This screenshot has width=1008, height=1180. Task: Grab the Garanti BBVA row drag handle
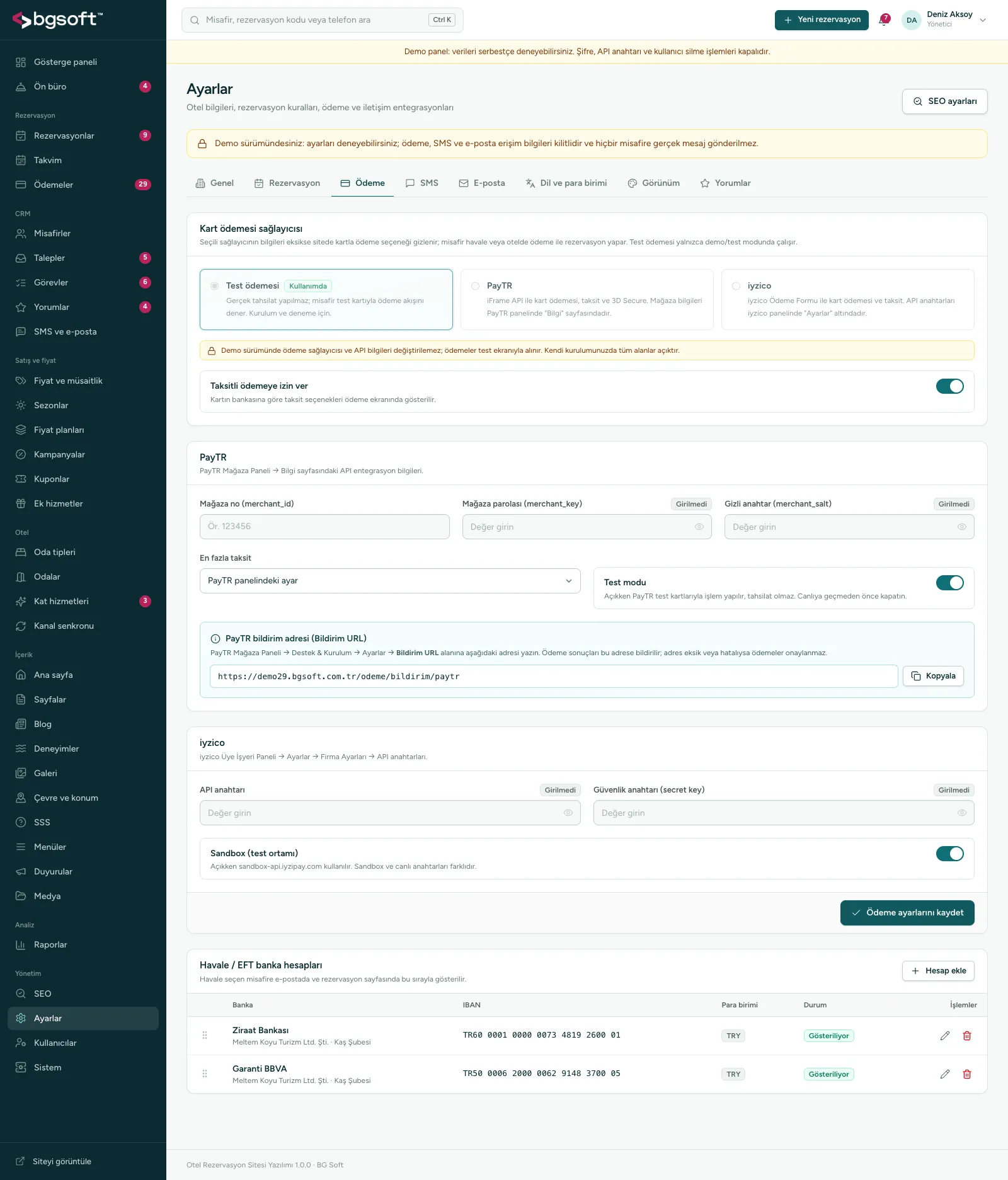point(205,1074)
